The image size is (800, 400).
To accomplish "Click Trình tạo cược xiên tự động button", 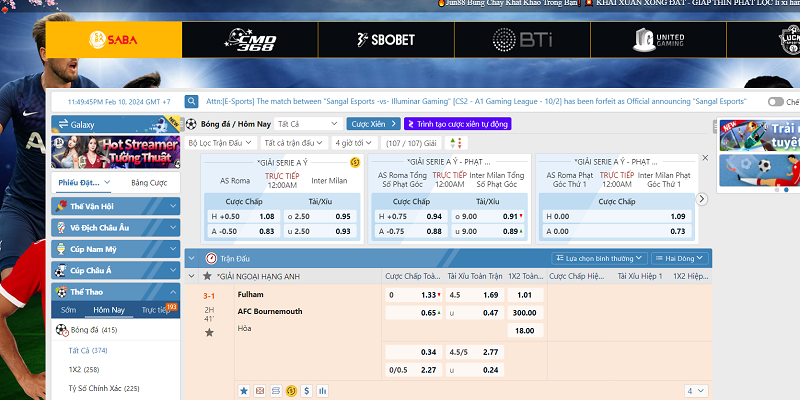I will [x=457, y=124].
